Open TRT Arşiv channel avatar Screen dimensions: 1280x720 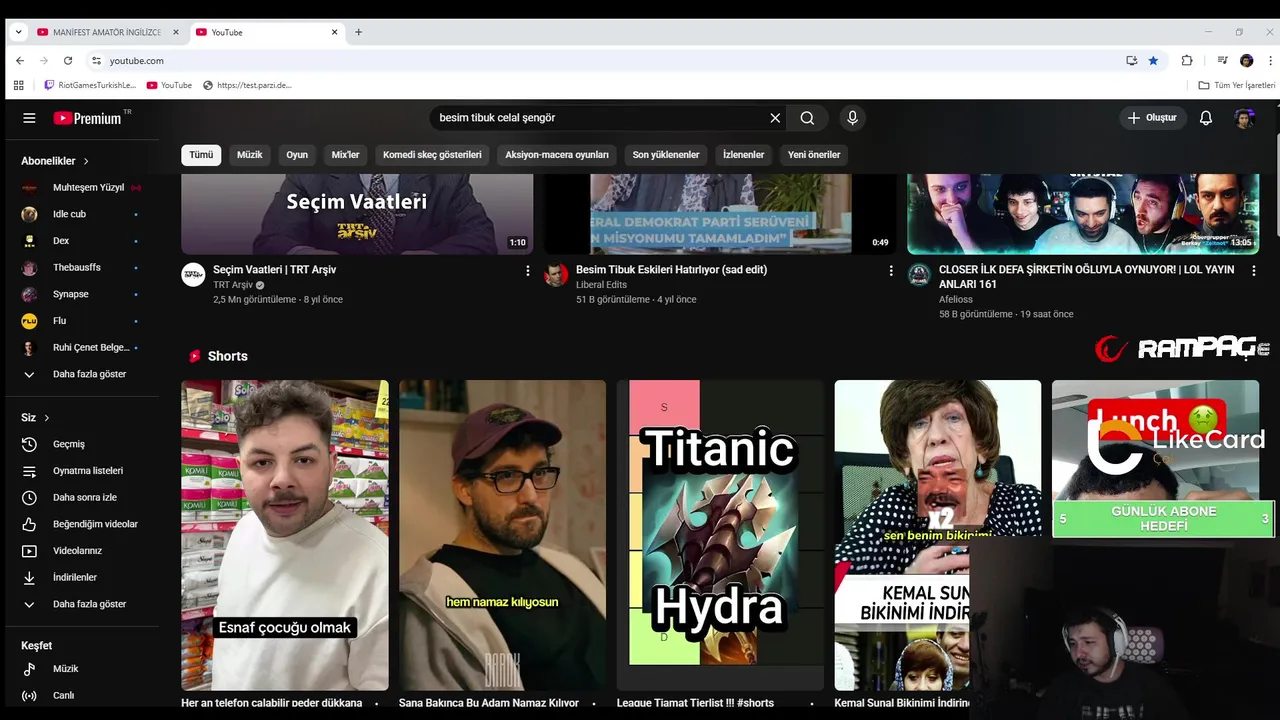[x=193, y=275]
